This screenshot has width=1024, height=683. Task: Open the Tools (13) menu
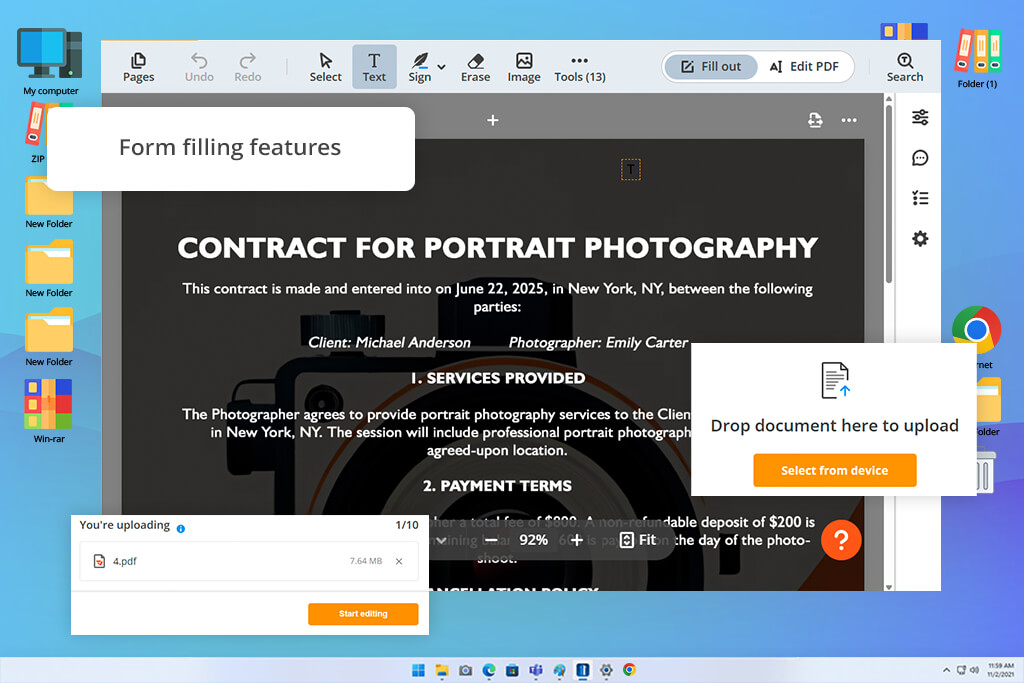[x=579, y=67]
